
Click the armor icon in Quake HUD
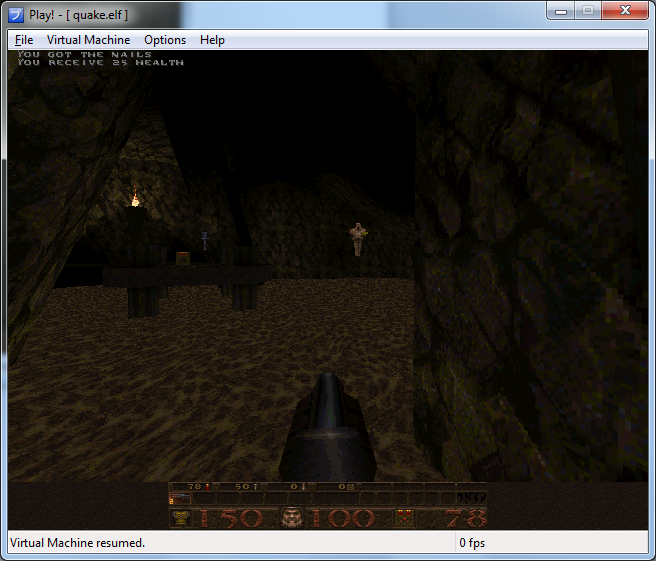coord(180,518)
